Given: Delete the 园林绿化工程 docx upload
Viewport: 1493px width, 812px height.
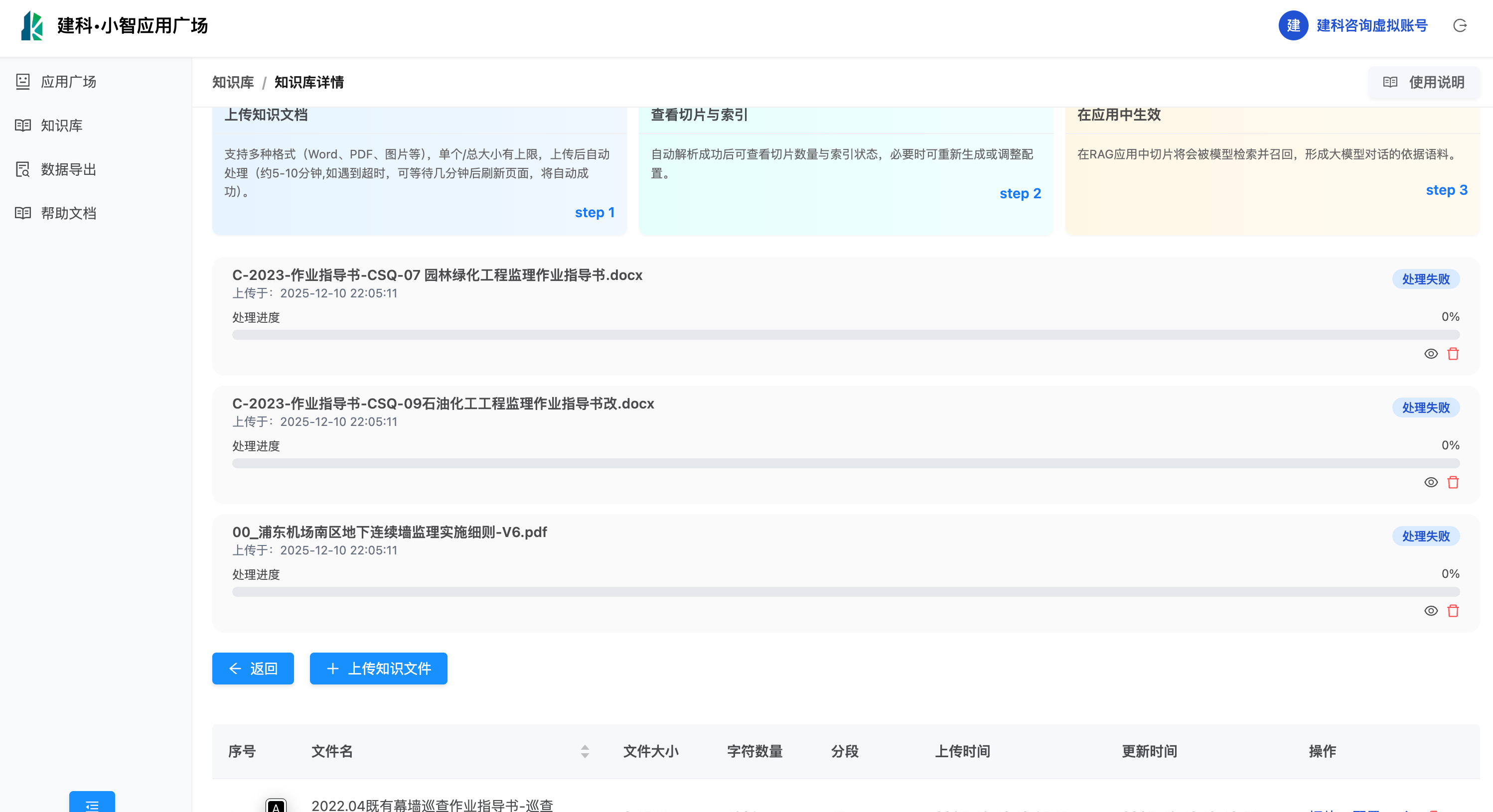Looking at the screenshot, I should [1453, 354].
